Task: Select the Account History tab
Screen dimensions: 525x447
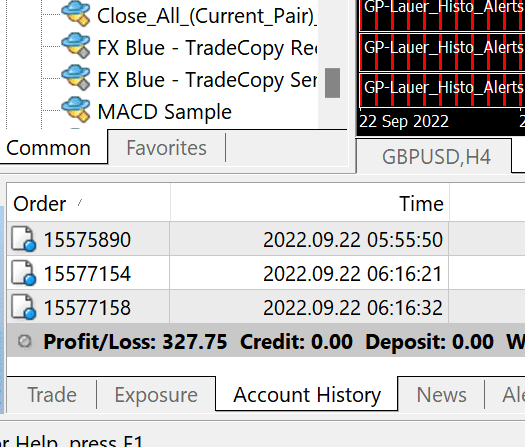Action: pyautogui.click(x=307, y=395)
